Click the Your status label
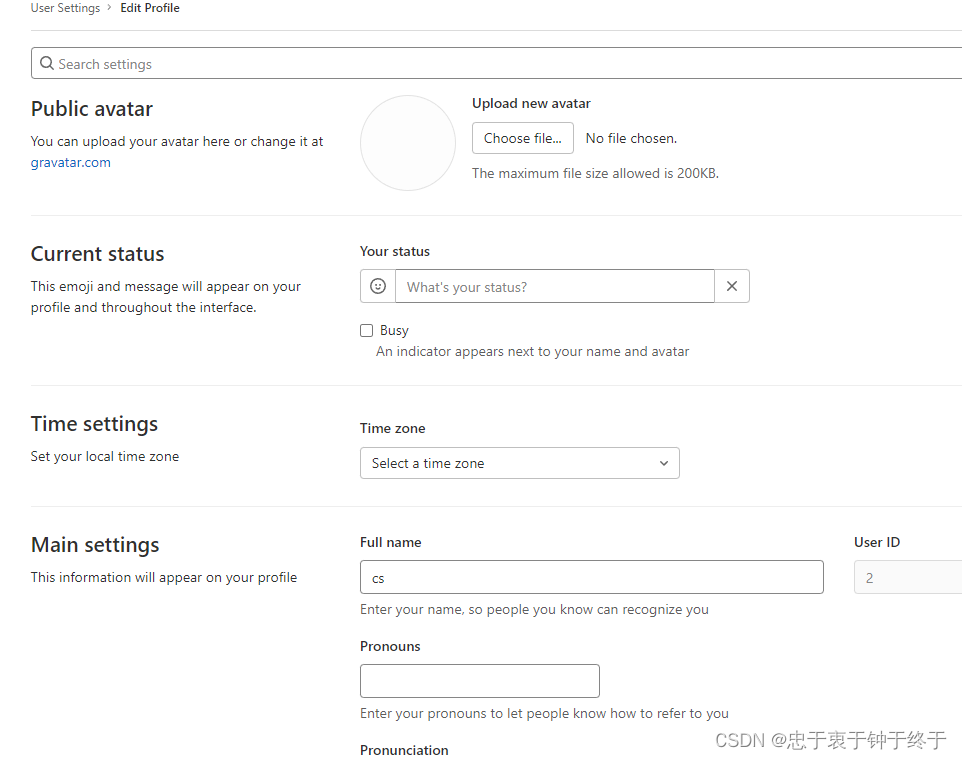Viewport: 962px width, 759px height. pos(395,252)
